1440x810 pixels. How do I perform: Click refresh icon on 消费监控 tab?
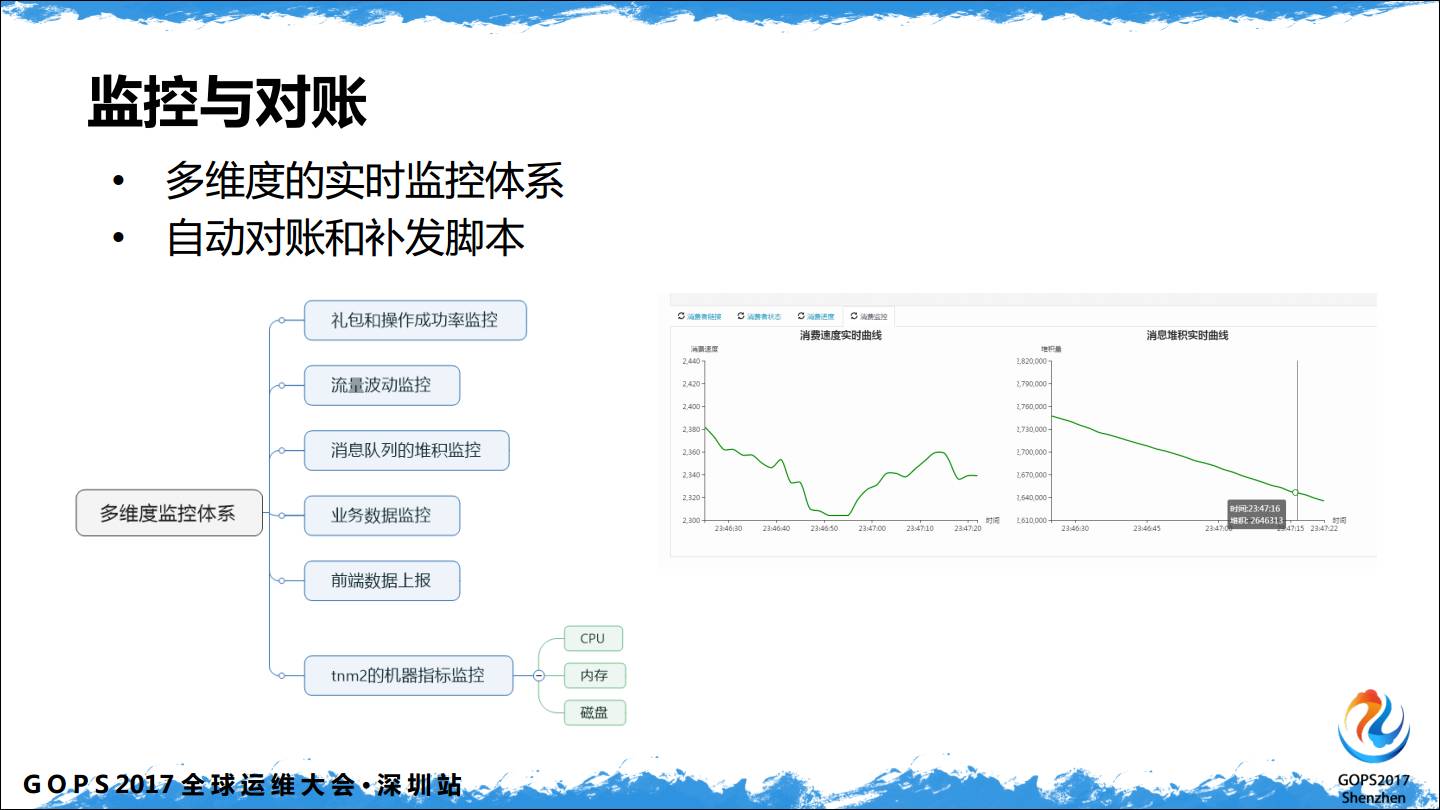[x=854, y=316]
